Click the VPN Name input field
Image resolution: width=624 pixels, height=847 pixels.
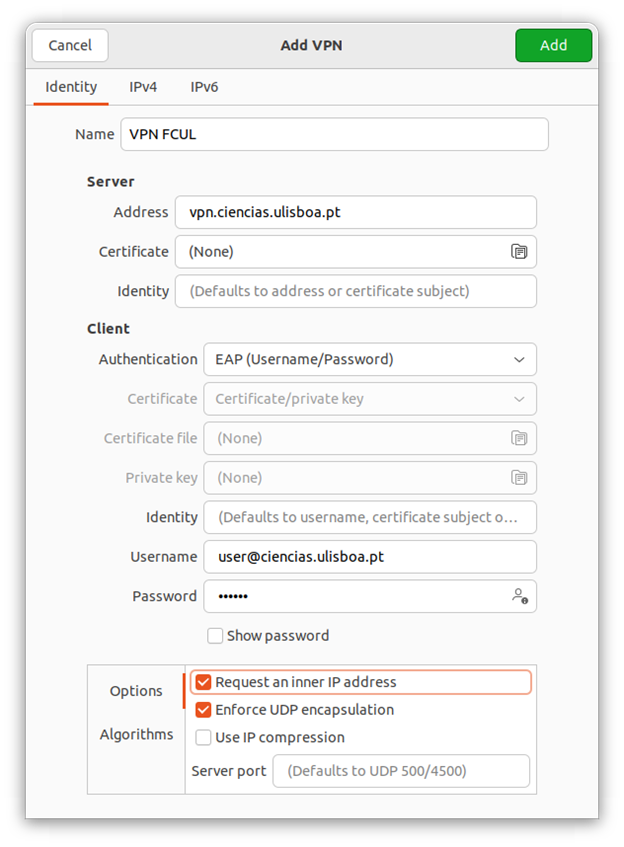[x=334, y=134]
